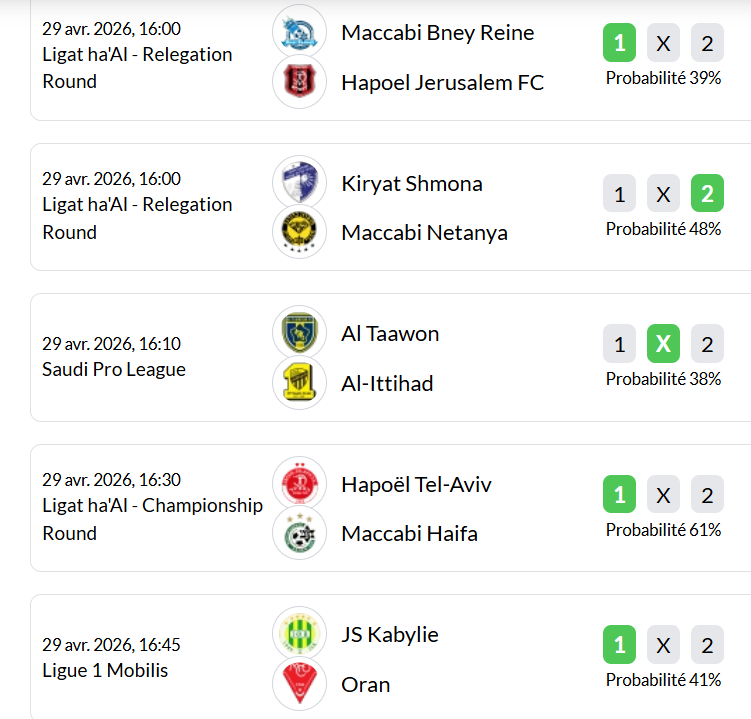Click the Maccabi Haifa club logo
The width and height of the screenshot is (751, 719).
tap(299, 533)
